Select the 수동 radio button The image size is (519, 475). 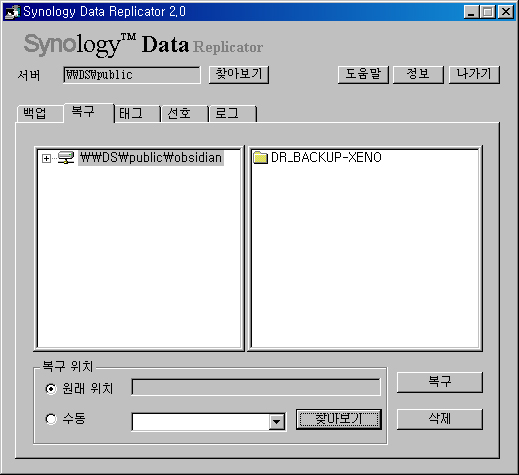pos(51,419)
